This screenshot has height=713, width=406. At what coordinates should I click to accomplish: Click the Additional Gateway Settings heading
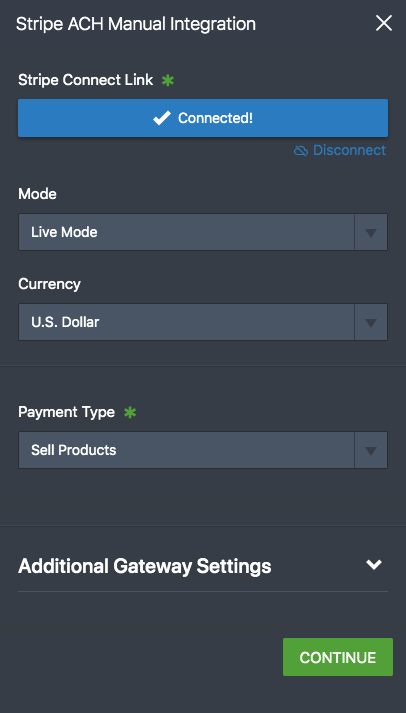pyautogui.click(x=145, y=567)
